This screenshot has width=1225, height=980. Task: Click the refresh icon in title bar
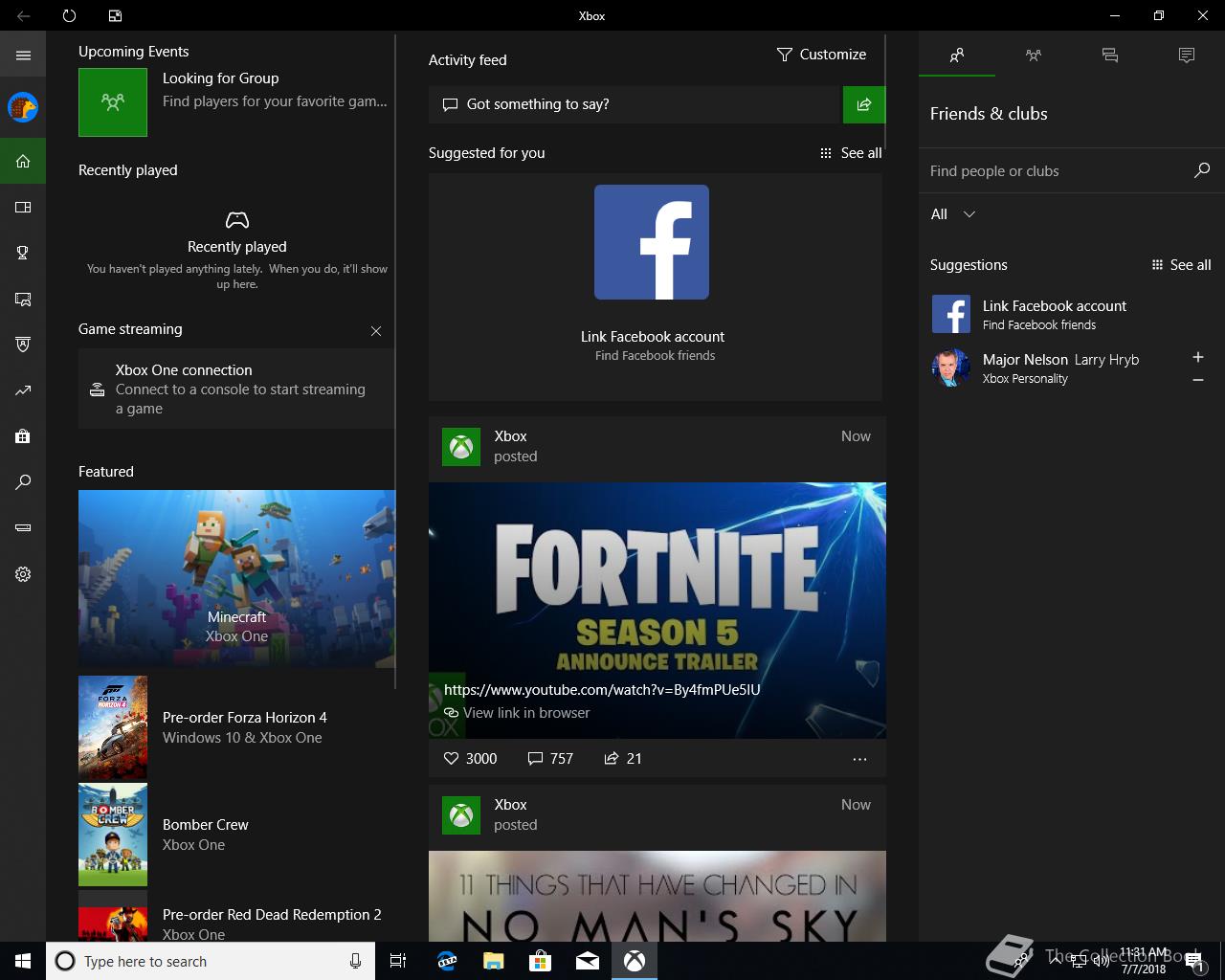click(x=69, y=15)
